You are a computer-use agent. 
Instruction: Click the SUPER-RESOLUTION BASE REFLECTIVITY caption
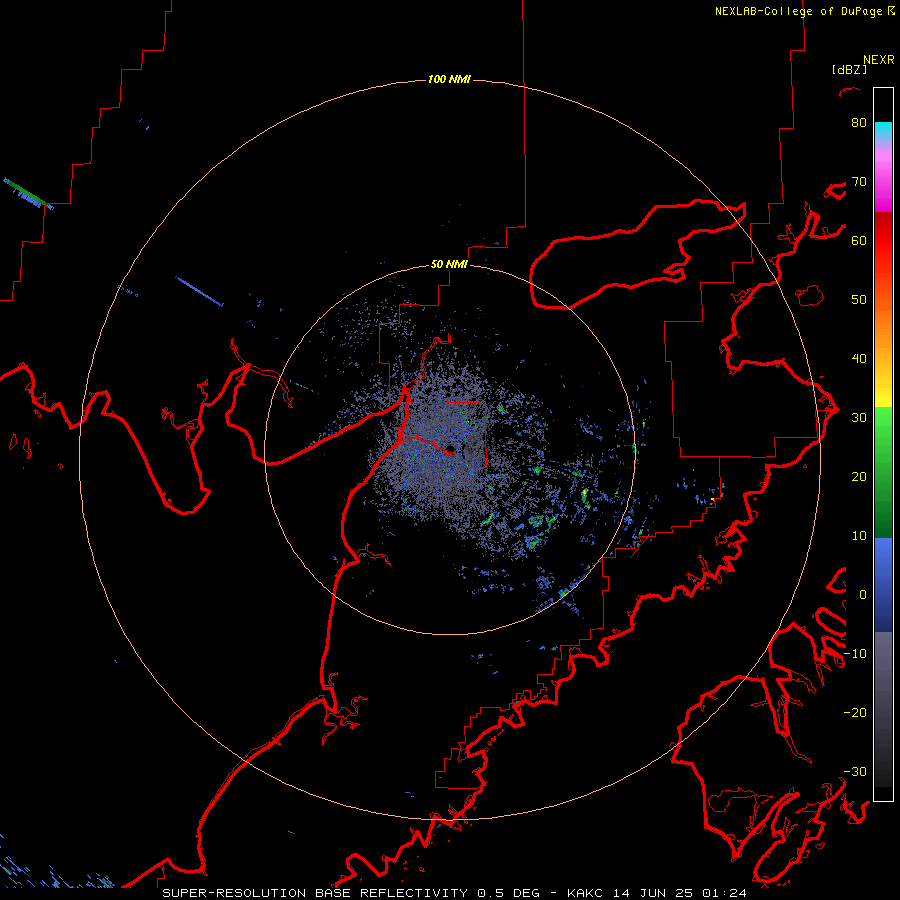pos(315,893)
